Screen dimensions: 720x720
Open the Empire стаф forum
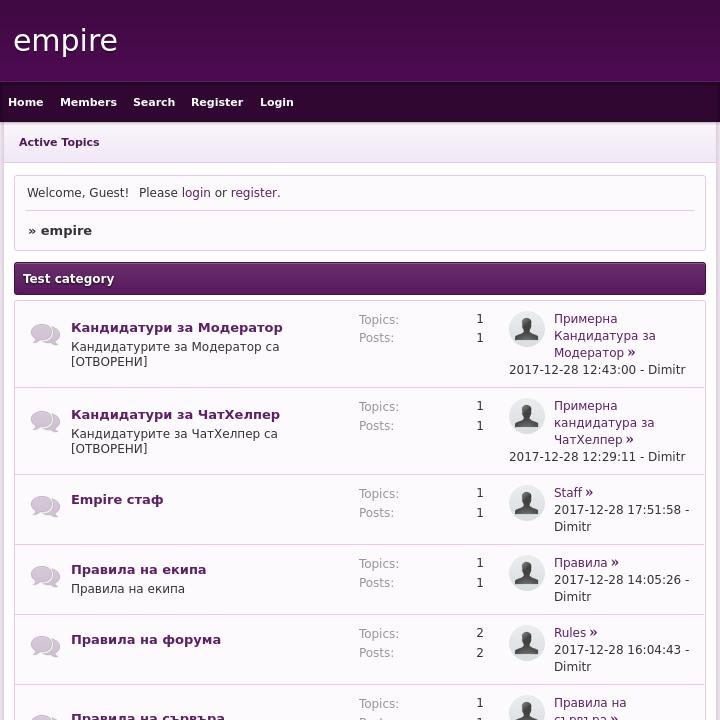tap(117, 499)
